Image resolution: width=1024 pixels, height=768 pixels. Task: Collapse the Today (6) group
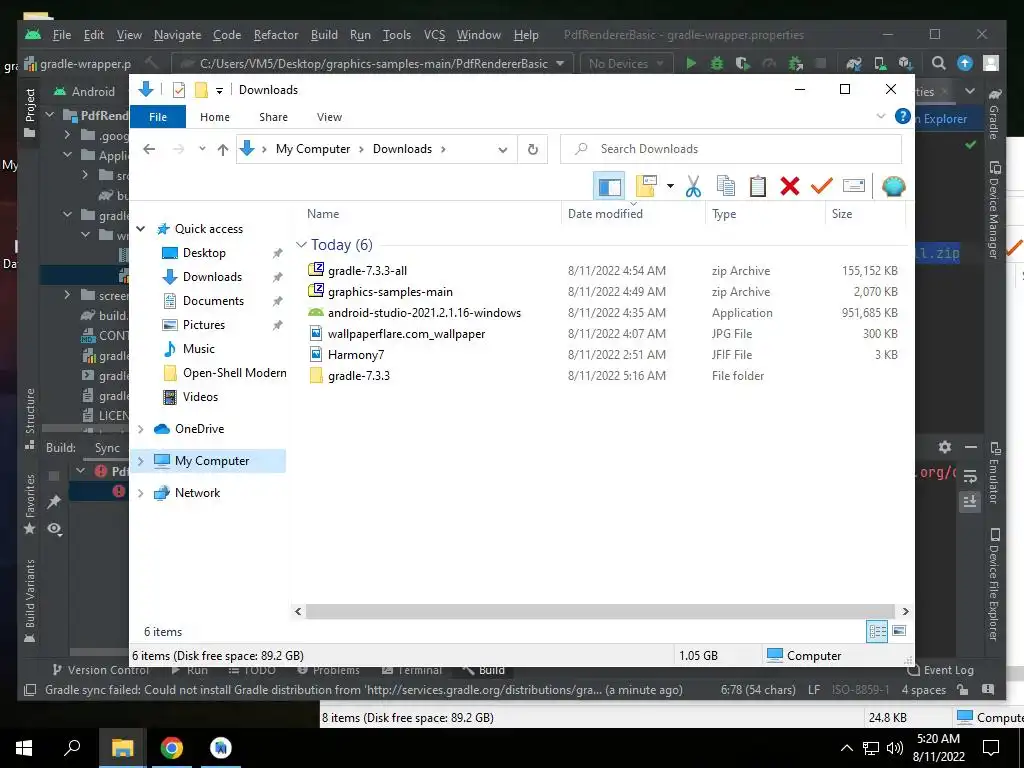(301, 245)
